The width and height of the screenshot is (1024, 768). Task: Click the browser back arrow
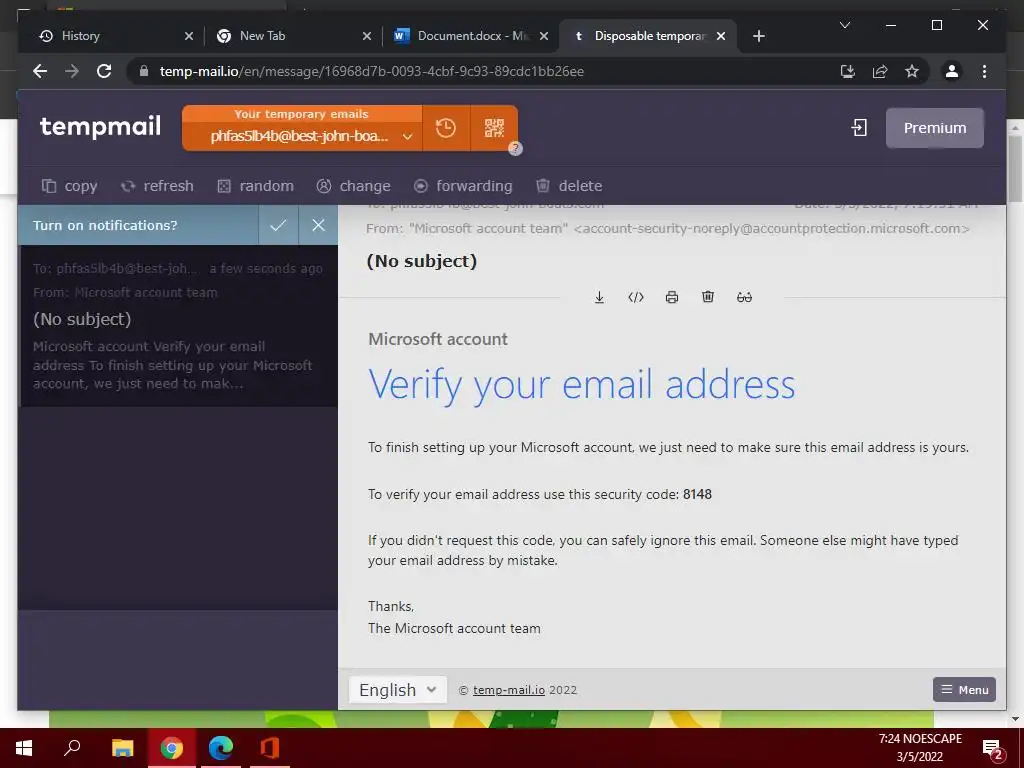pos(40,71)
